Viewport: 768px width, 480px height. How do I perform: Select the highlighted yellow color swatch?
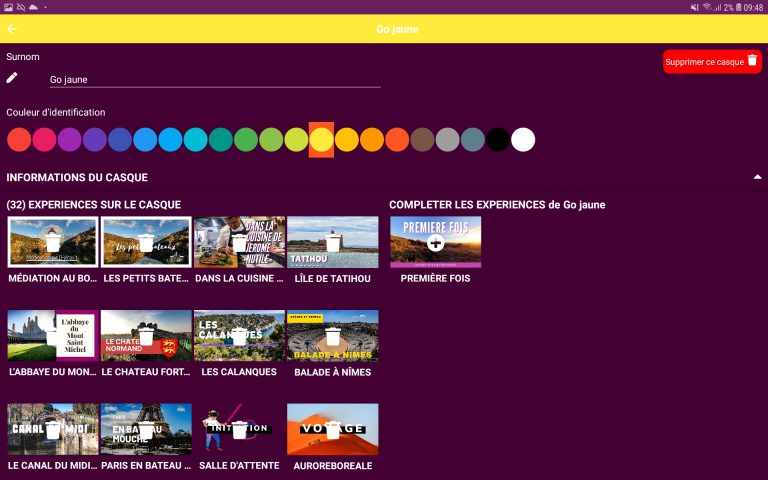(321, 140)
